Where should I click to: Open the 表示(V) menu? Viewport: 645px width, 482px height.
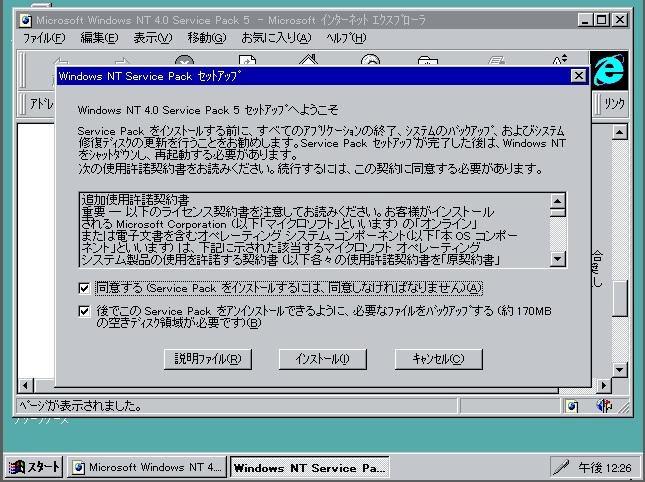tap(153, 38)
